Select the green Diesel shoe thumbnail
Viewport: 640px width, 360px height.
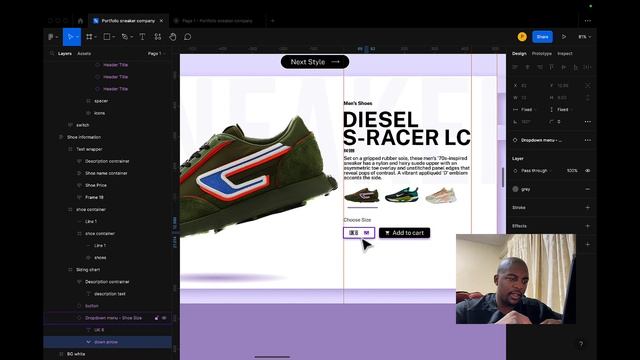[362, 195]
